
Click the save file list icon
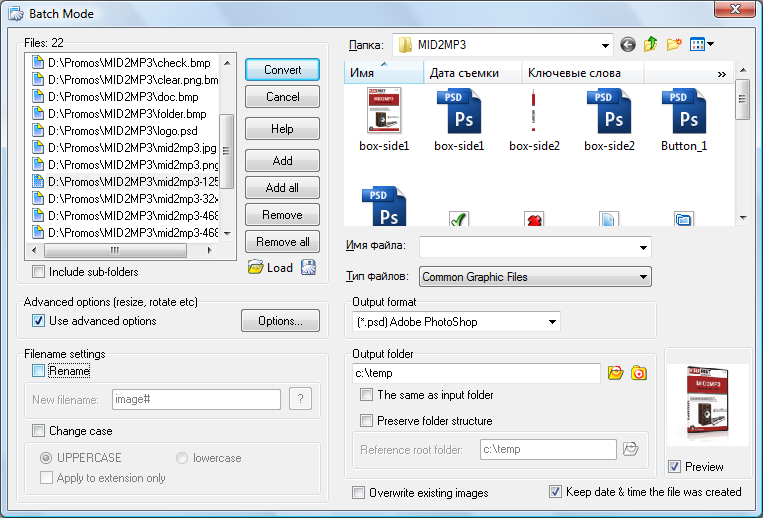tap(309, 267)
